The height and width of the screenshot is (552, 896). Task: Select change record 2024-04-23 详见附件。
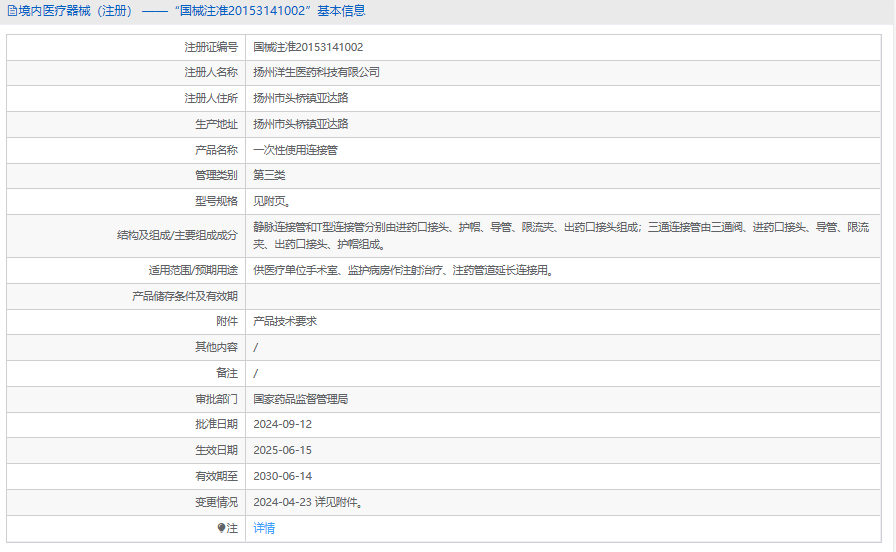coord(309,502)
